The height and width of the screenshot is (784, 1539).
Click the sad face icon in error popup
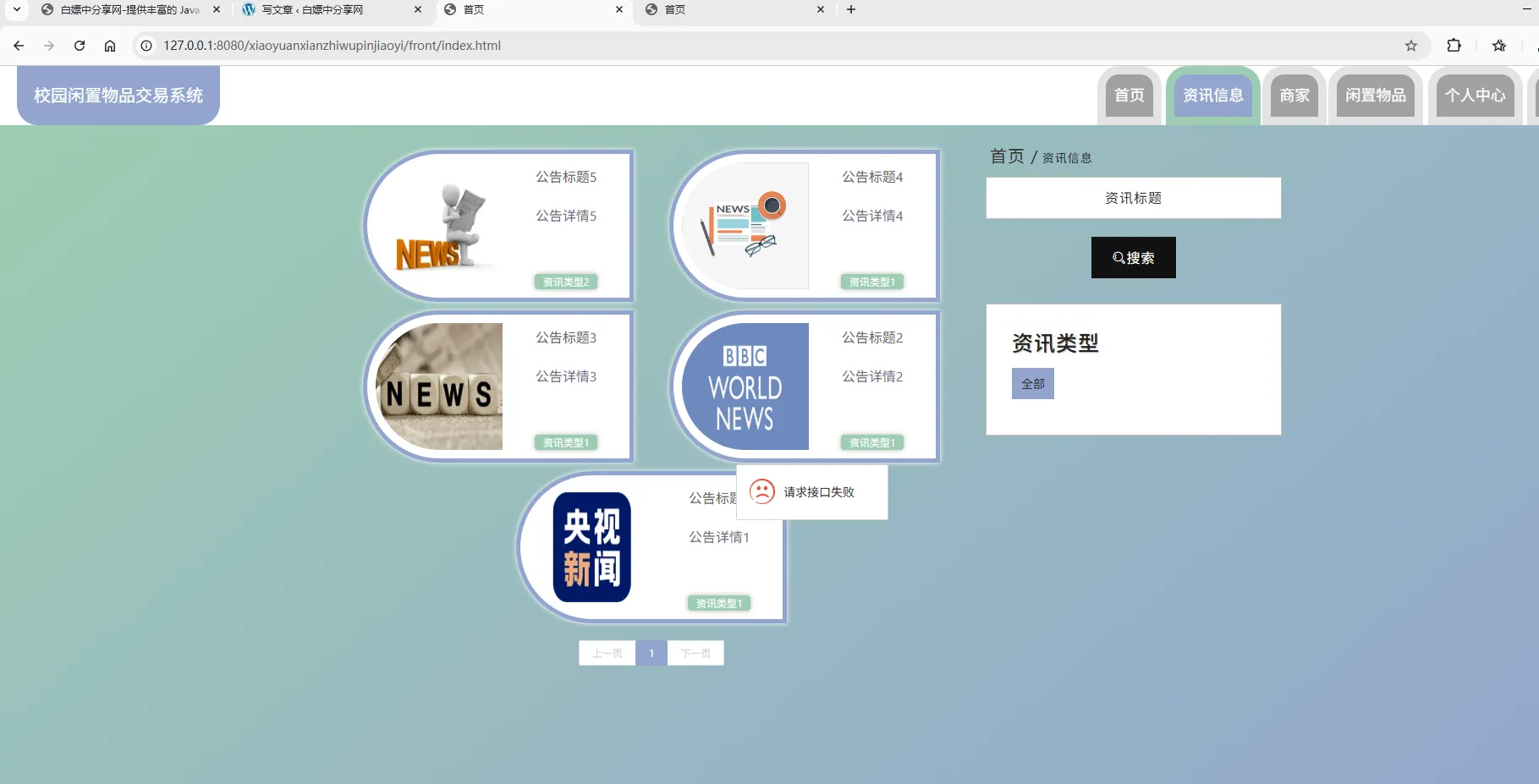(x=763, y=491)
